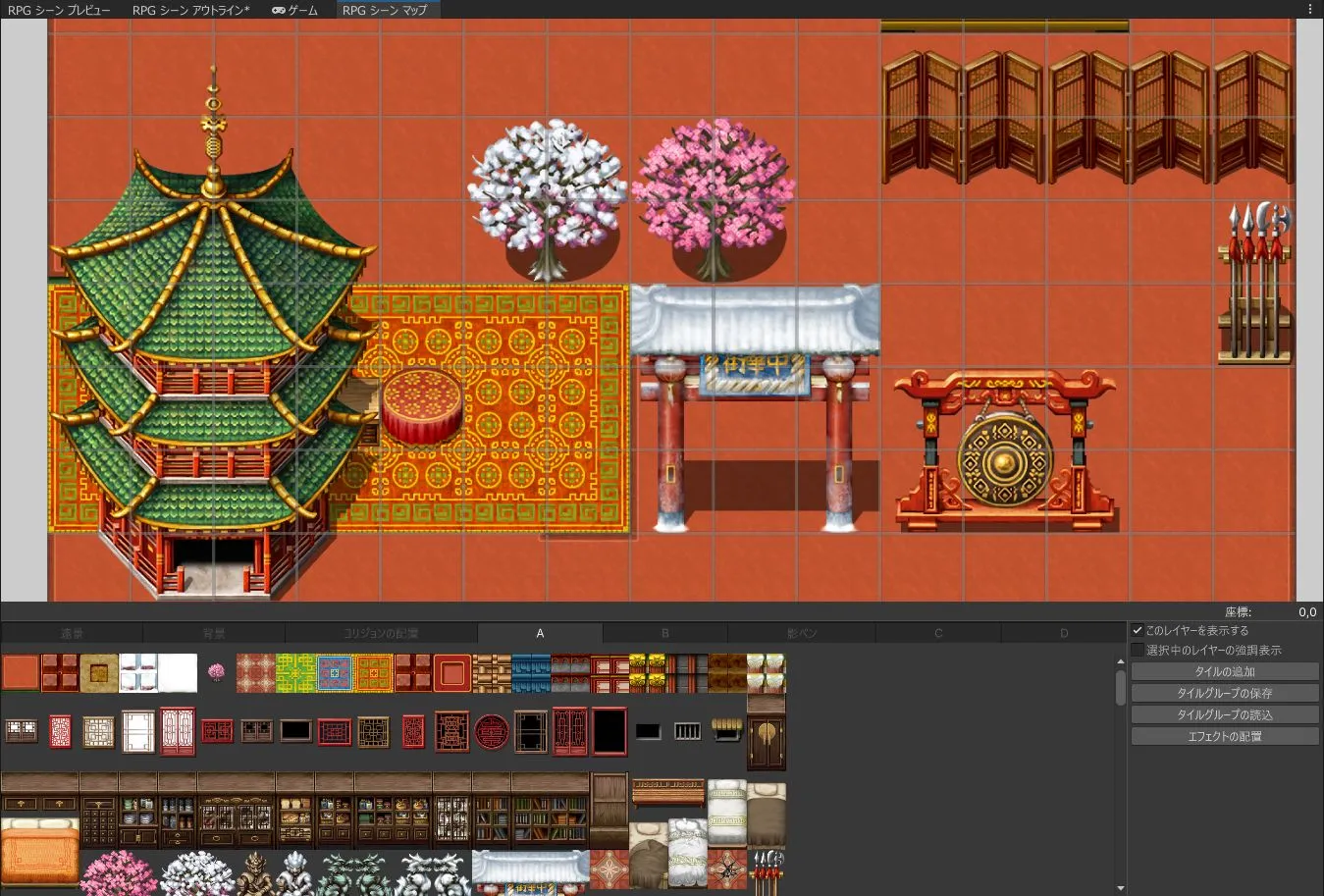
Task: Select the plain orange floor tile in palette
Action: point(21,673)
